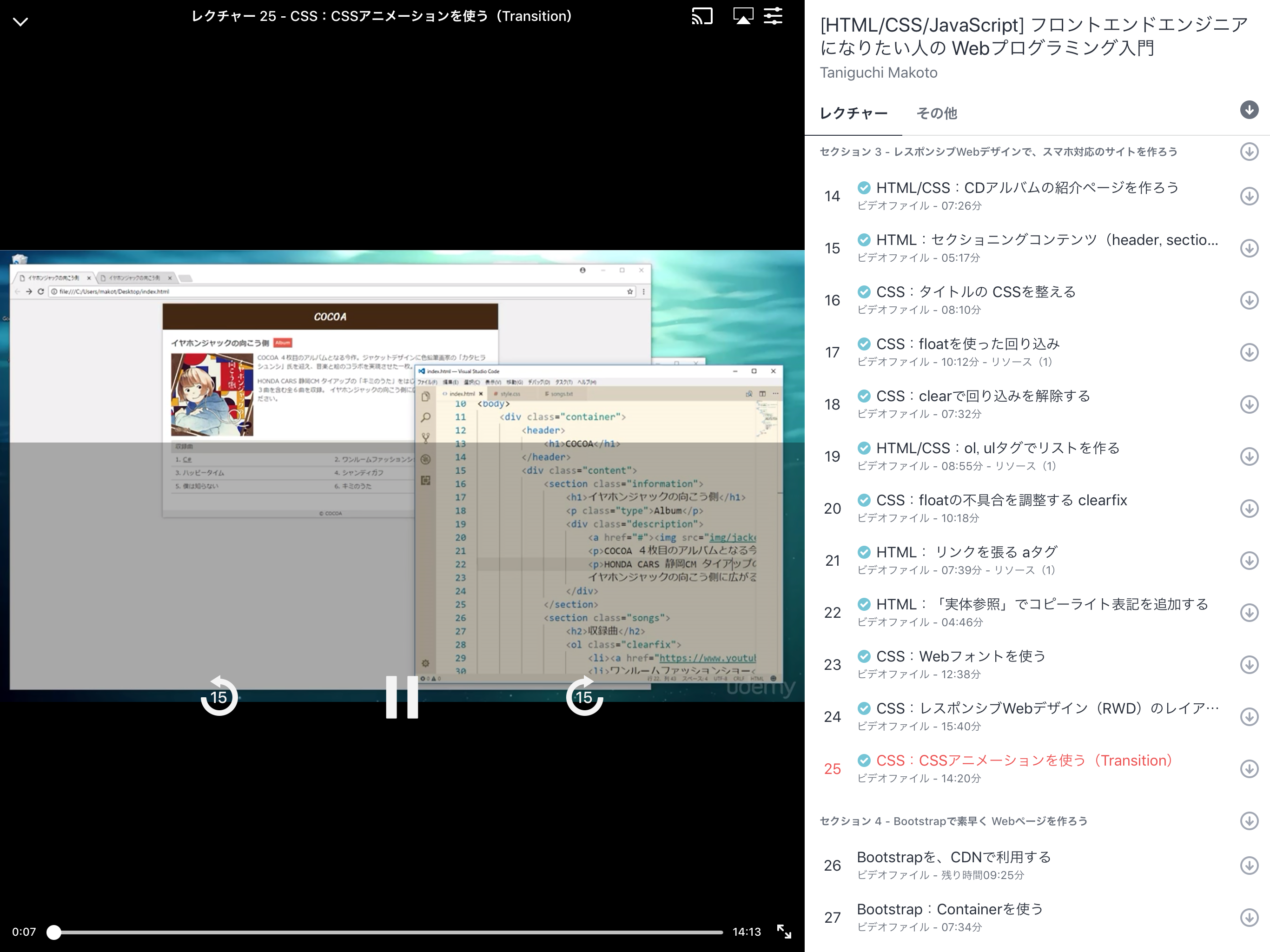This screenshot has height=952, width=1270.
Task: Download all of セクション 3
Action: (1249, 152)
